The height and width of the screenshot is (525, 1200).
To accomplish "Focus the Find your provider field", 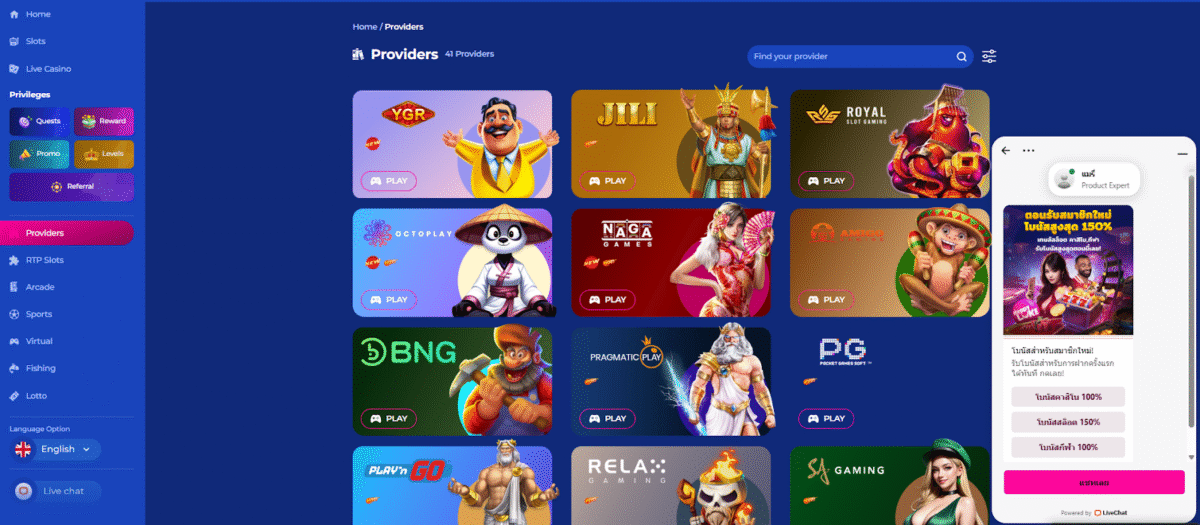I will click(x=850, y=57).
